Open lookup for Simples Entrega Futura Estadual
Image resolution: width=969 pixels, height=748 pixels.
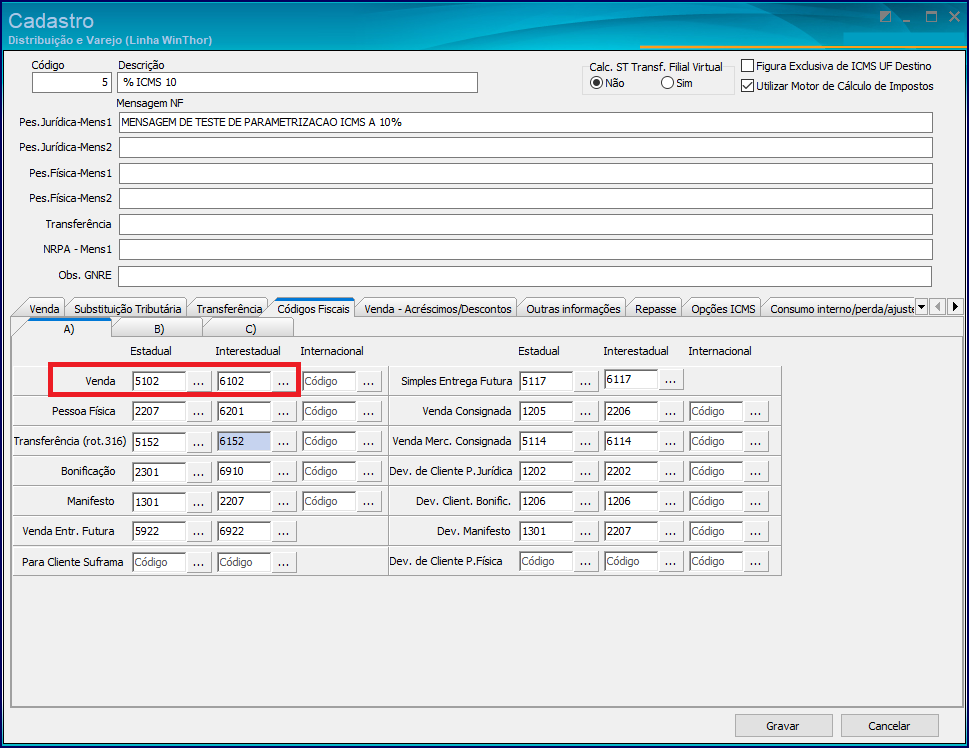pyautogui.click(x=586, y=381)
